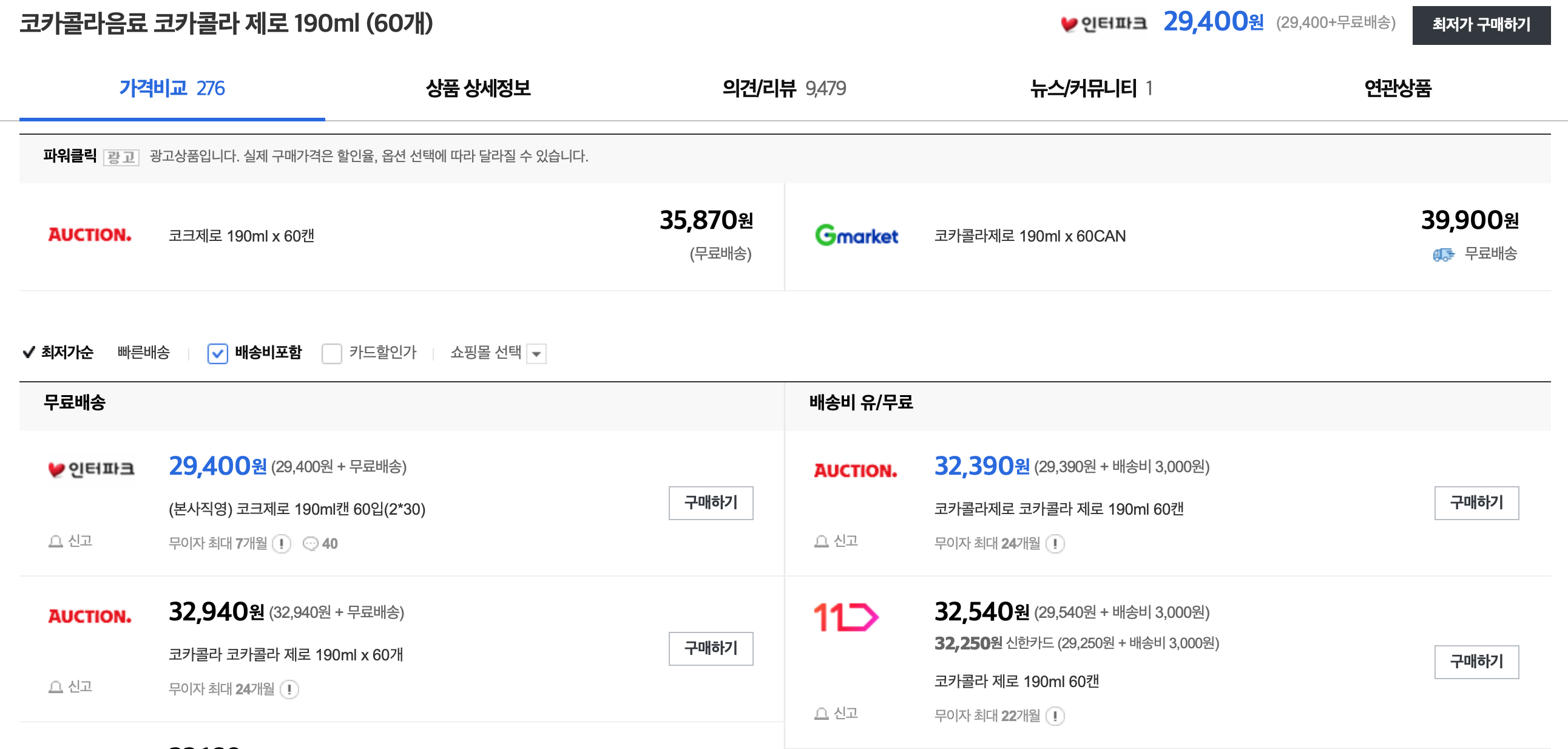Click 구매하기 for the 29,400원 Interpark offer

711,503
